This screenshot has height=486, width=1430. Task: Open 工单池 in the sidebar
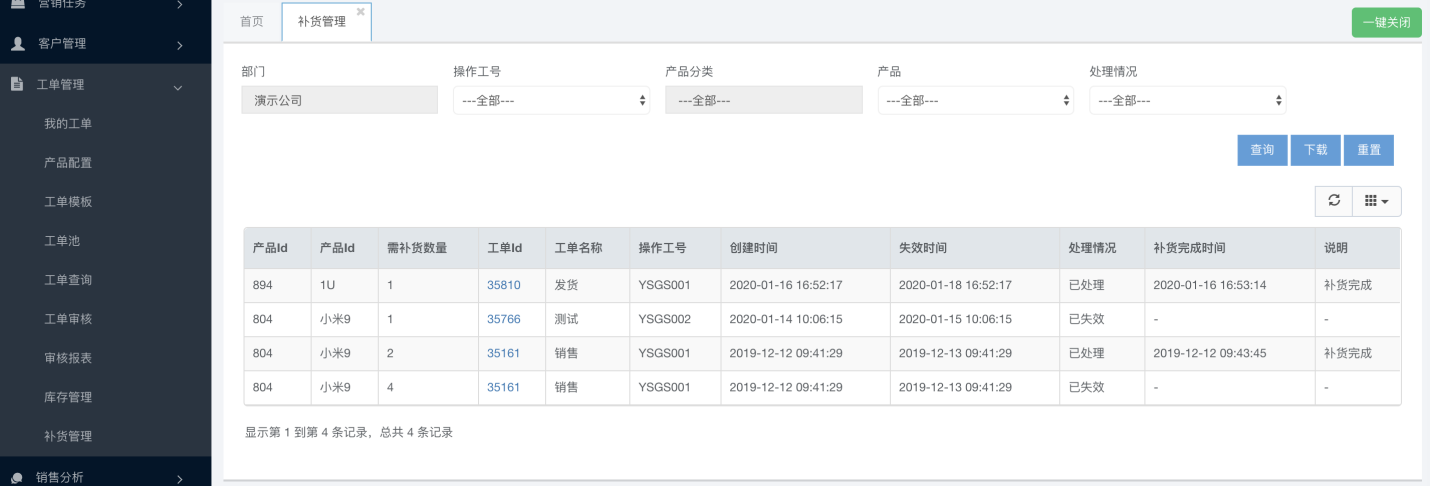(61, 241)
